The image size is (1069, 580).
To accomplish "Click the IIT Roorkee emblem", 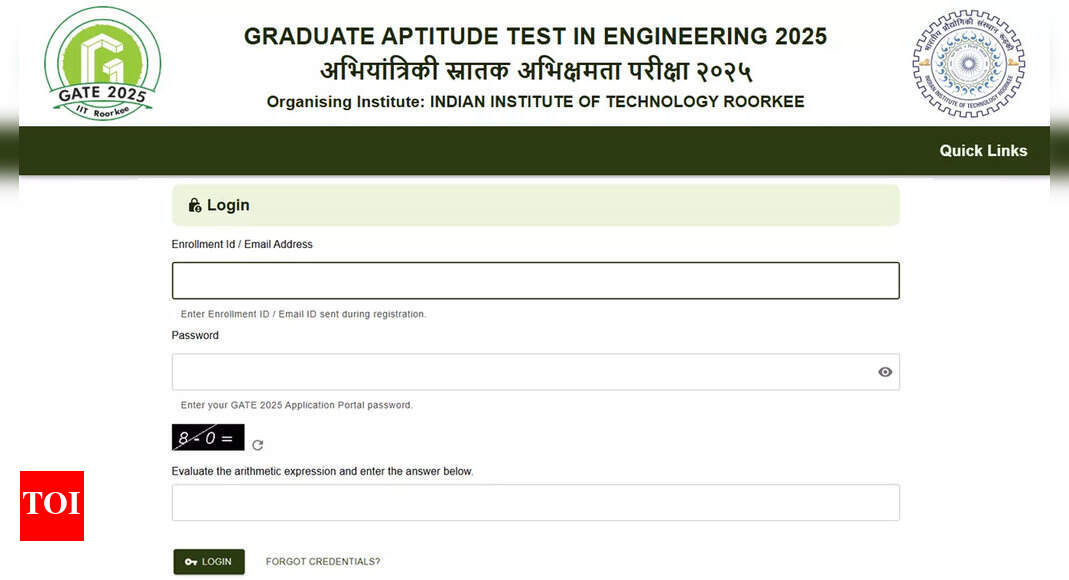I will (969, 63).
